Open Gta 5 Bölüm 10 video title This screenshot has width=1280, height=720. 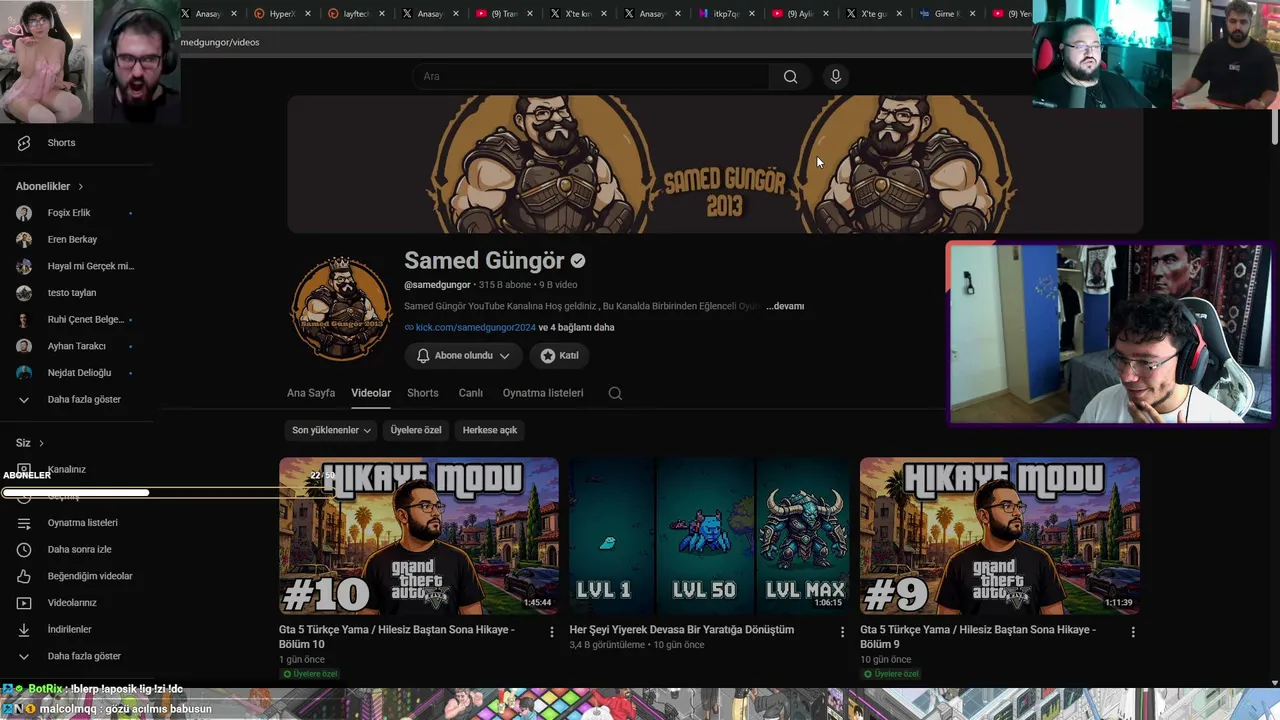(x=397, y=637)
